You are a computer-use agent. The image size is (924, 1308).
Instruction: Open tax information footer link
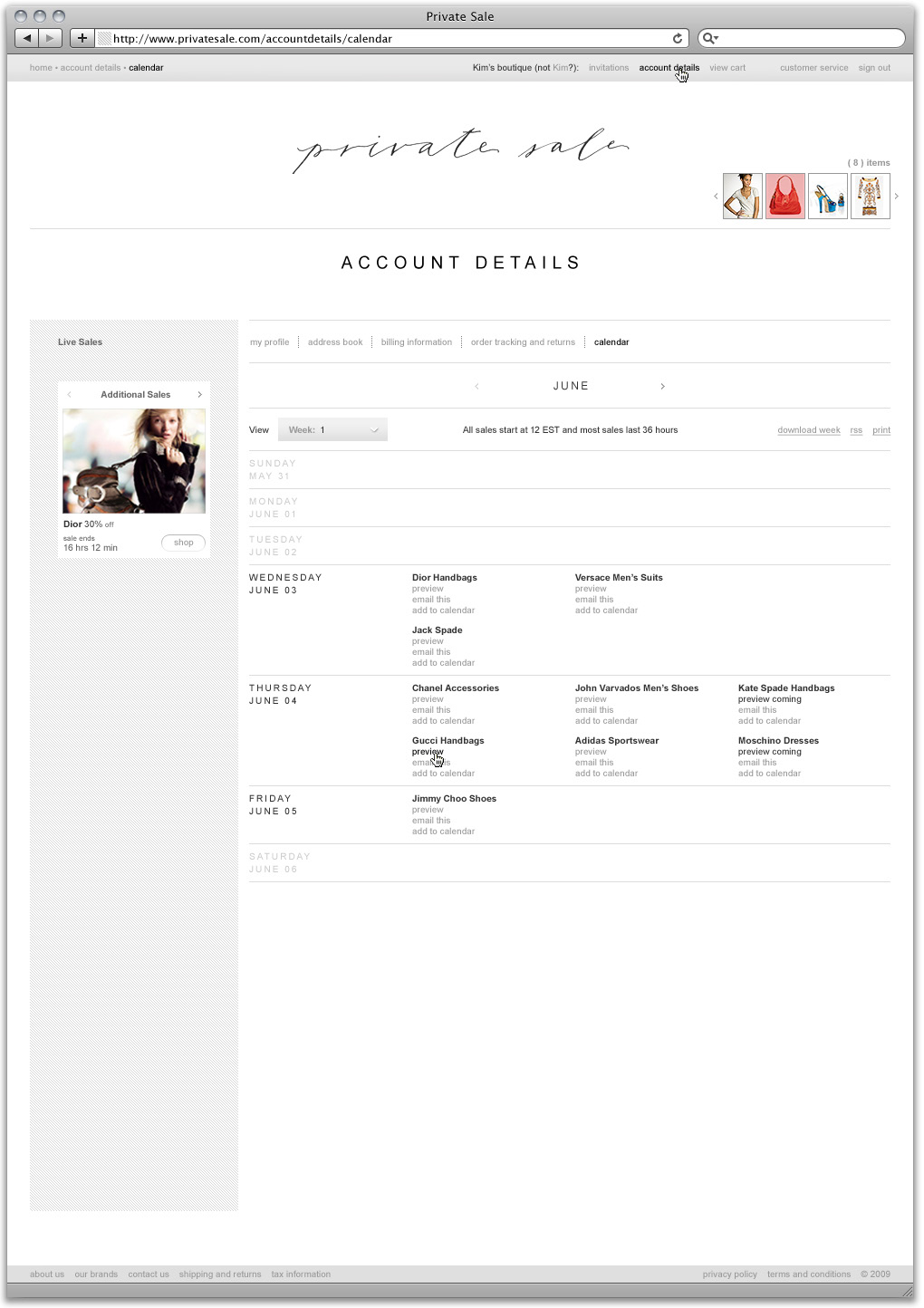(301, 1274)
